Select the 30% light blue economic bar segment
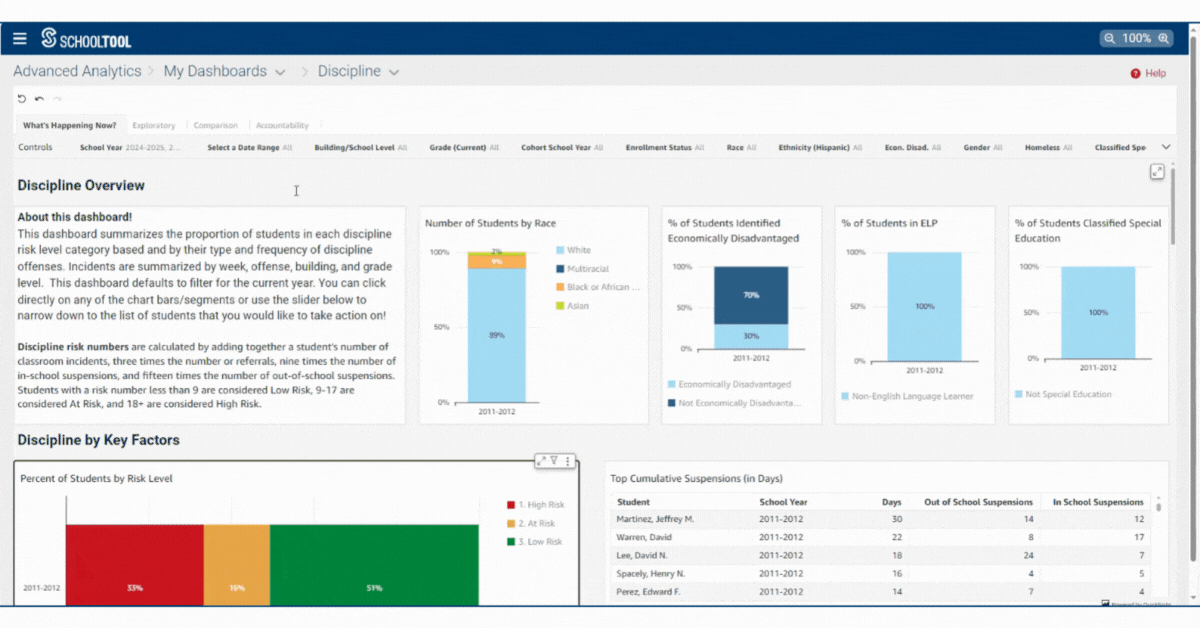Image resolution: width=1200 pixels, height=628 pixels. click(751, 336)
